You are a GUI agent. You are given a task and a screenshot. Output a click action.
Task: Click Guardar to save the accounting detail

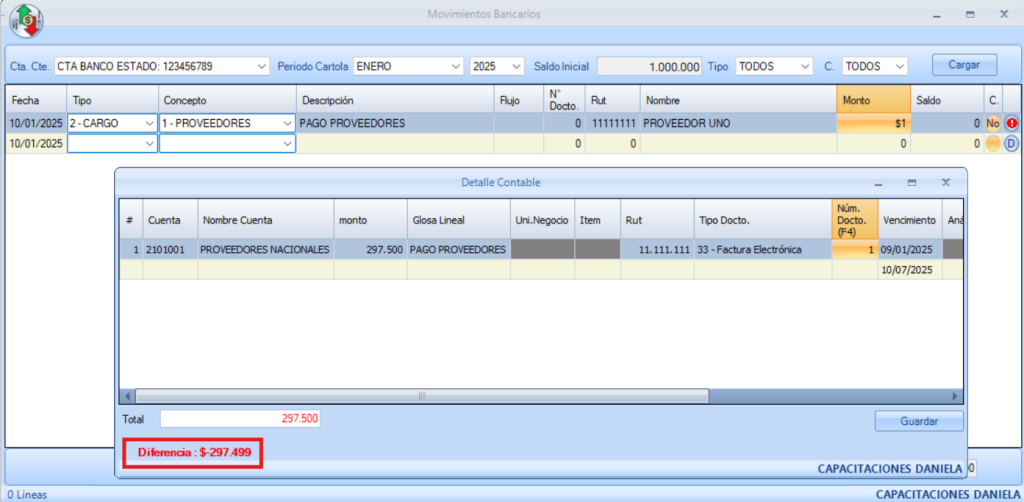918,421
